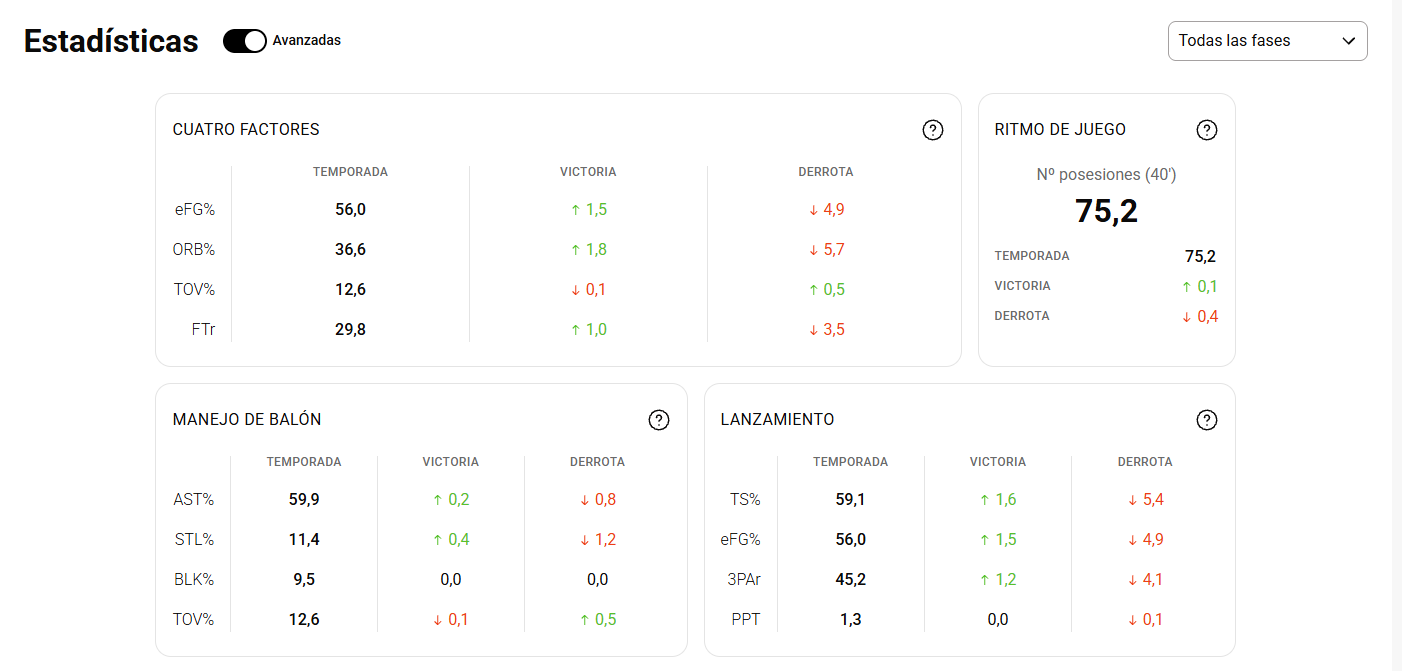Click the large 75,2 possessions figure
1402x671 pixels.
(x=1106, y=211)
